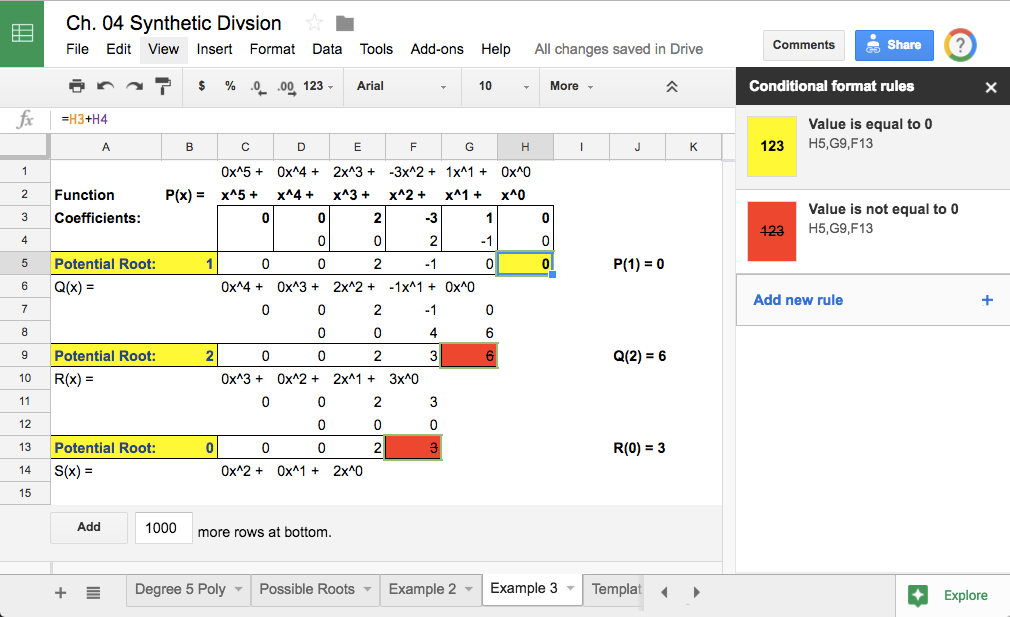Select the Paint format tool

[164, 86]
